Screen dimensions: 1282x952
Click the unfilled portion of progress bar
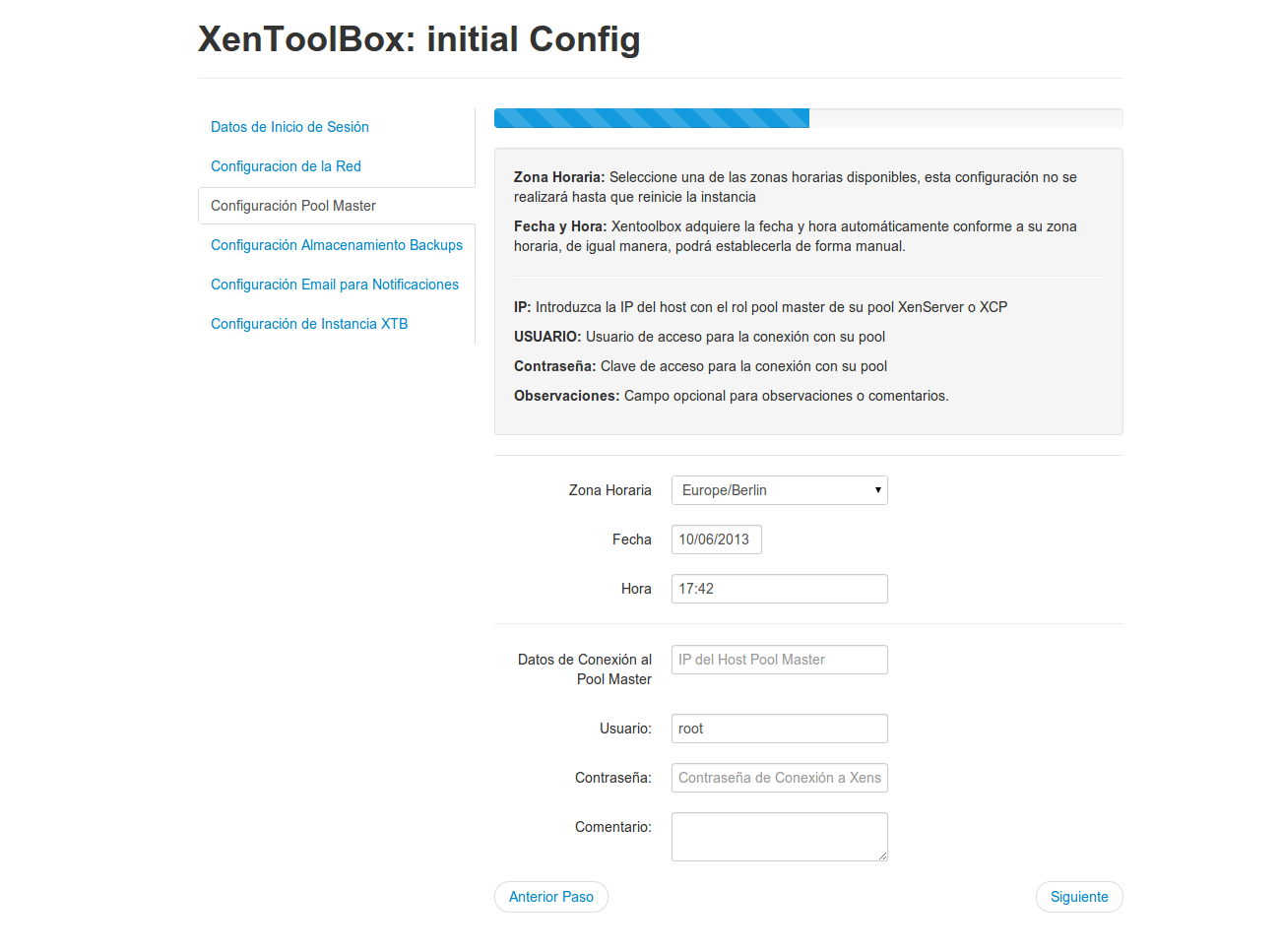coord(966,118)
